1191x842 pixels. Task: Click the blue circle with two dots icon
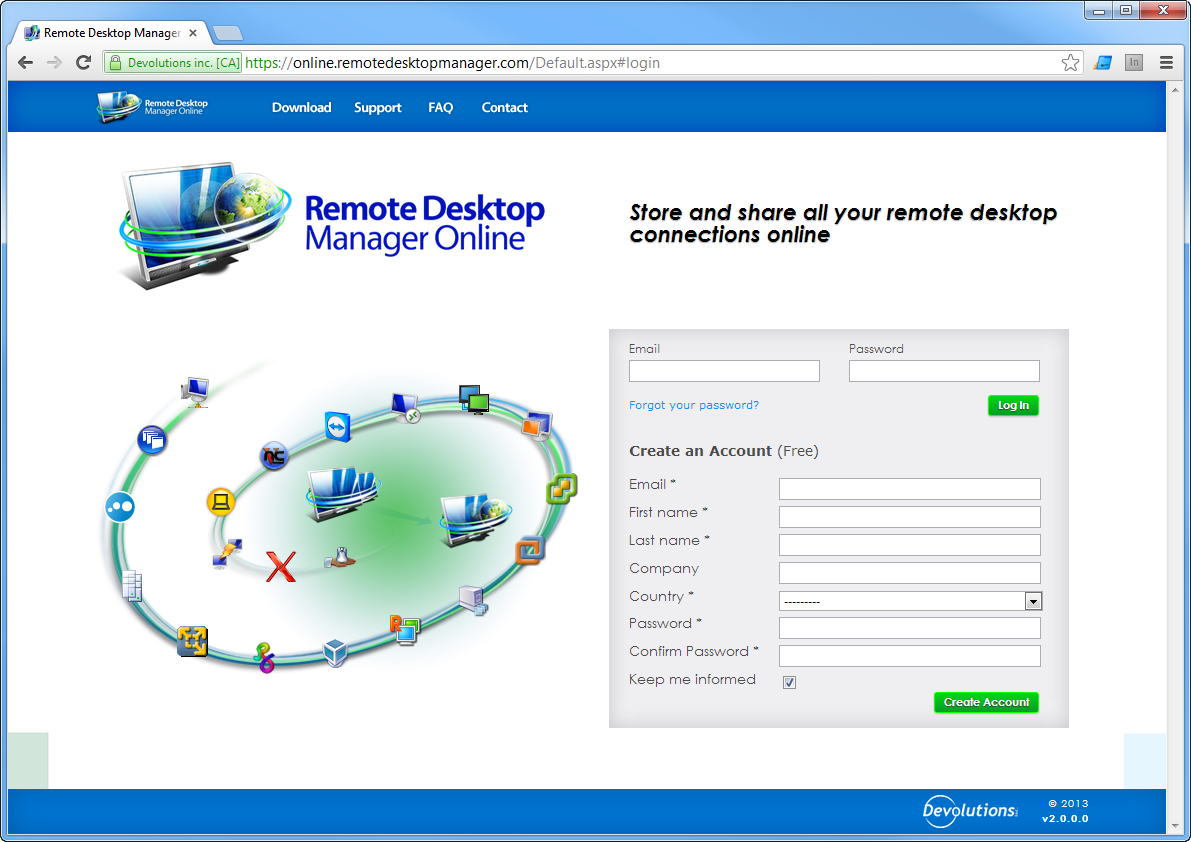tap(120, 507)
